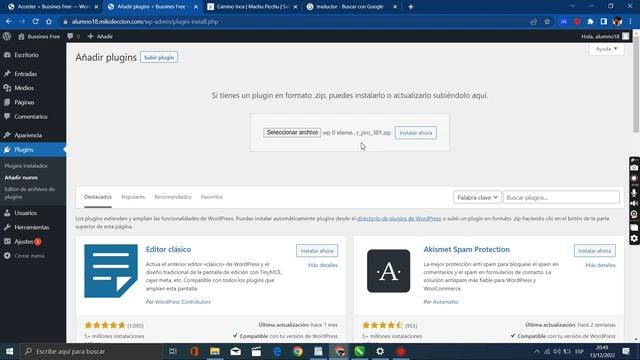Viewport: 640px width, 360px height.
Task: Switch to Populares tab
Action: click(x=133, y=197)
